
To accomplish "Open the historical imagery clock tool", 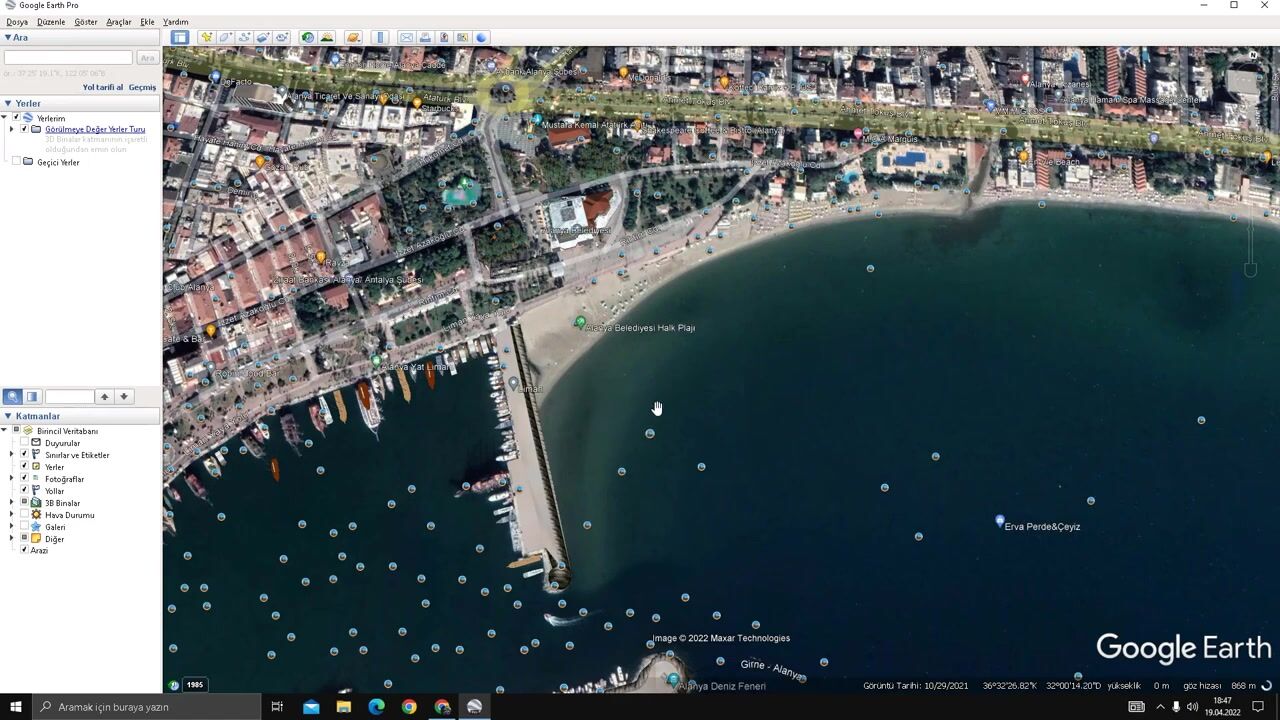I will (308, 37).
